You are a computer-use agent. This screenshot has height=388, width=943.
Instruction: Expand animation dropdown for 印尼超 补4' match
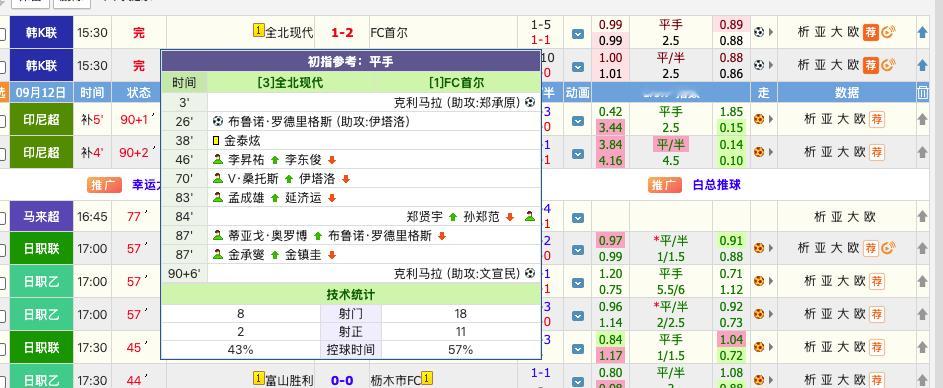point(578,154)
